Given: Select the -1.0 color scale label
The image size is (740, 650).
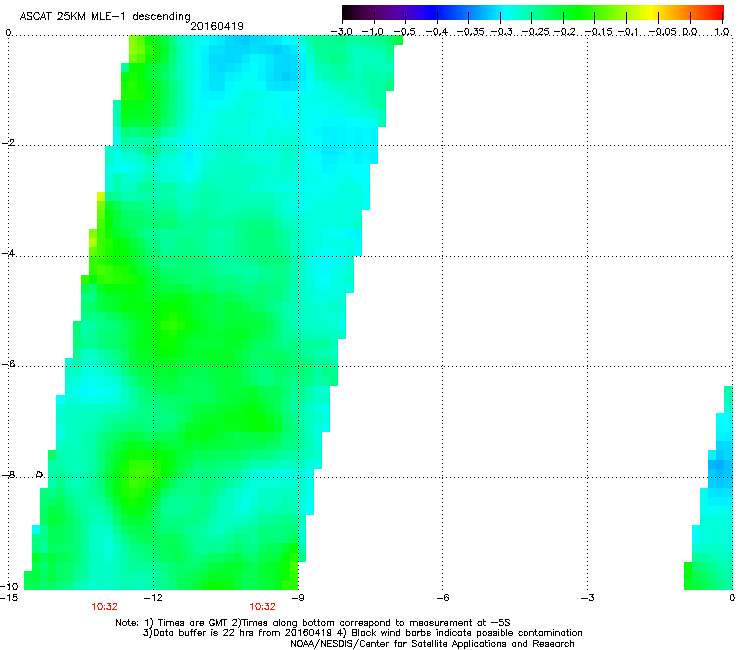Looking at the screenshot, I should [373, 32].
